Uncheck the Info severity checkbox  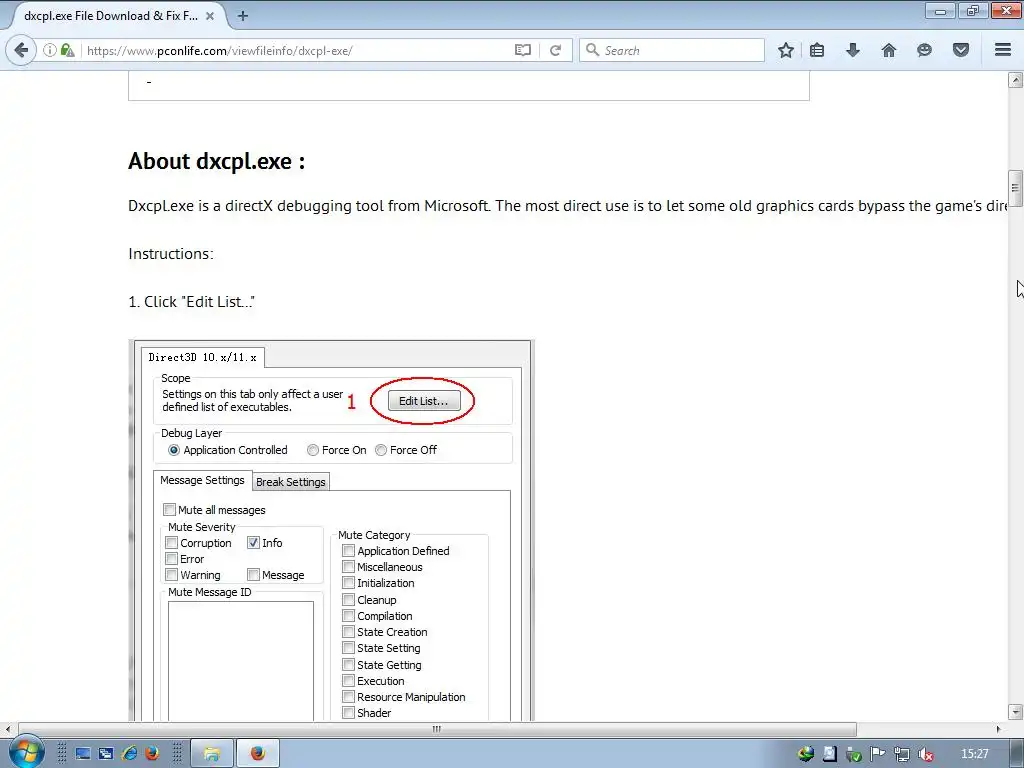click(x=253, y=543)
